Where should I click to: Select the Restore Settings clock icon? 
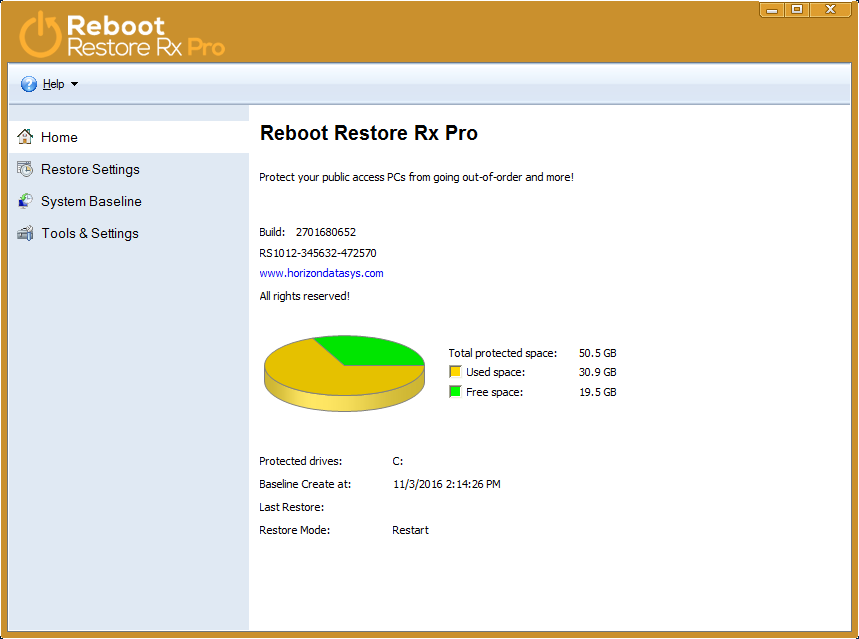23,169
